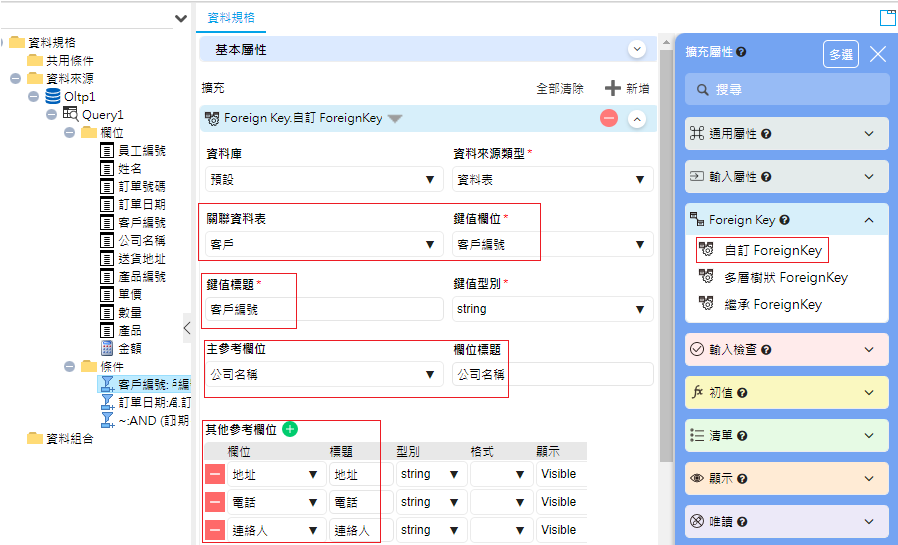Click help icon beside 唯讀
The width and height of the screenshot is (898, 545).
[742, 522]
